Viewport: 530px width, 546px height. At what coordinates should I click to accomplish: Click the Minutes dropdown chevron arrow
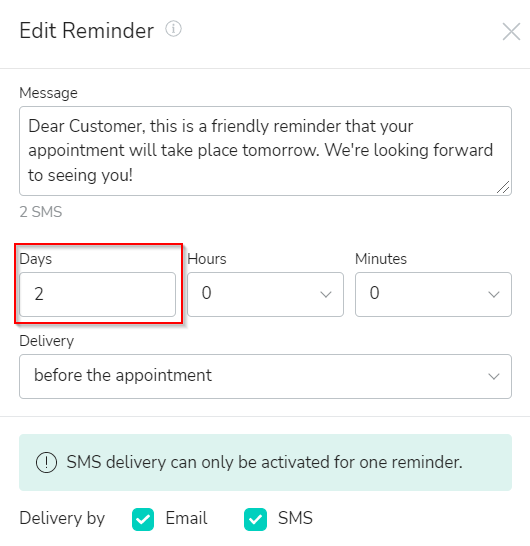[x=494, y=295]
